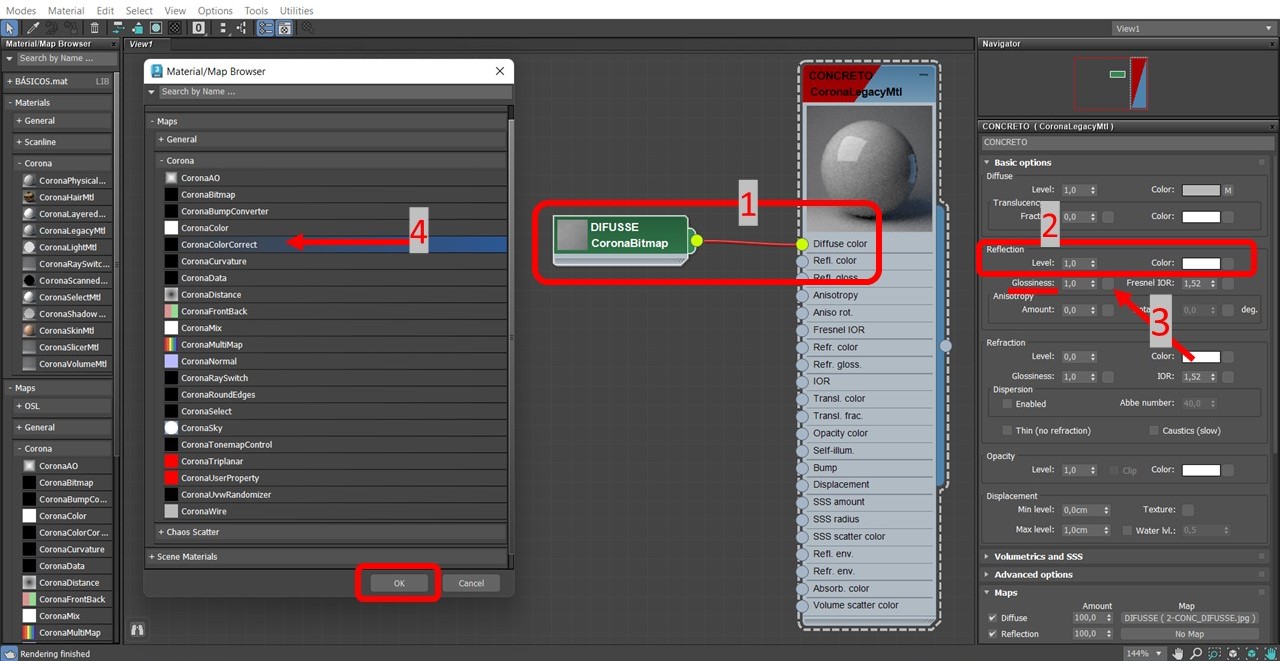Click the magnifier Zoom tool in the status bar
Screen dimensions: 1280x661
(x=1196, y=653)
